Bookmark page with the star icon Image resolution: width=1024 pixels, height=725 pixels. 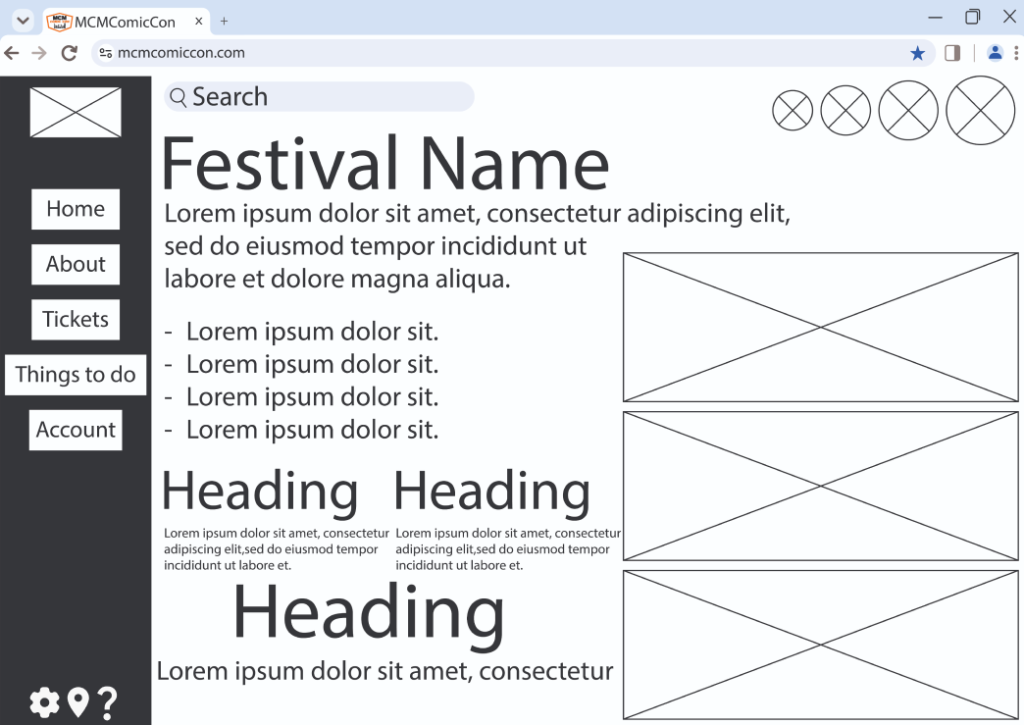917,53
